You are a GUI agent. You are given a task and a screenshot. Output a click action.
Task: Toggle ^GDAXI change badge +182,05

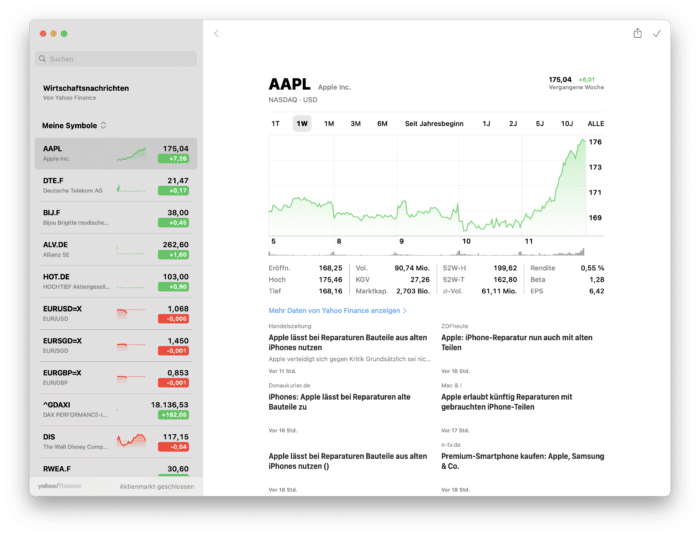click(x=173, y=415)
